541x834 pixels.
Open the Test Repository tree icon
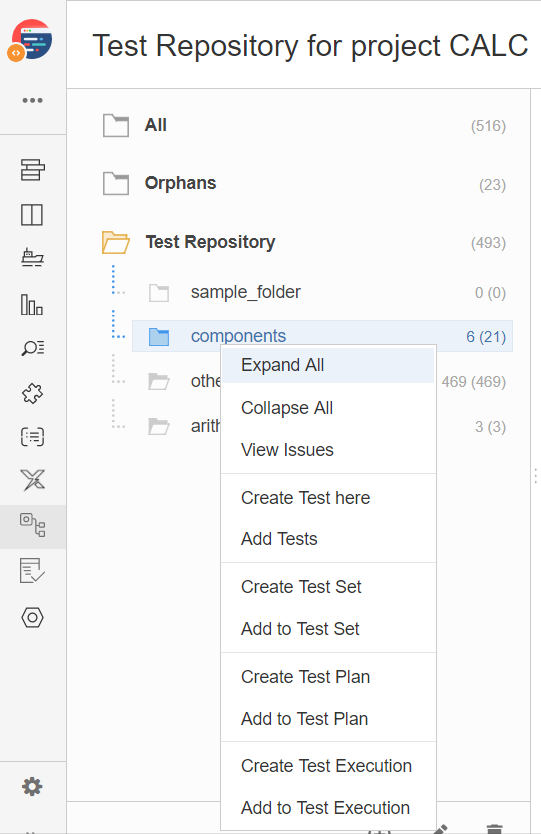pos(32,526)
